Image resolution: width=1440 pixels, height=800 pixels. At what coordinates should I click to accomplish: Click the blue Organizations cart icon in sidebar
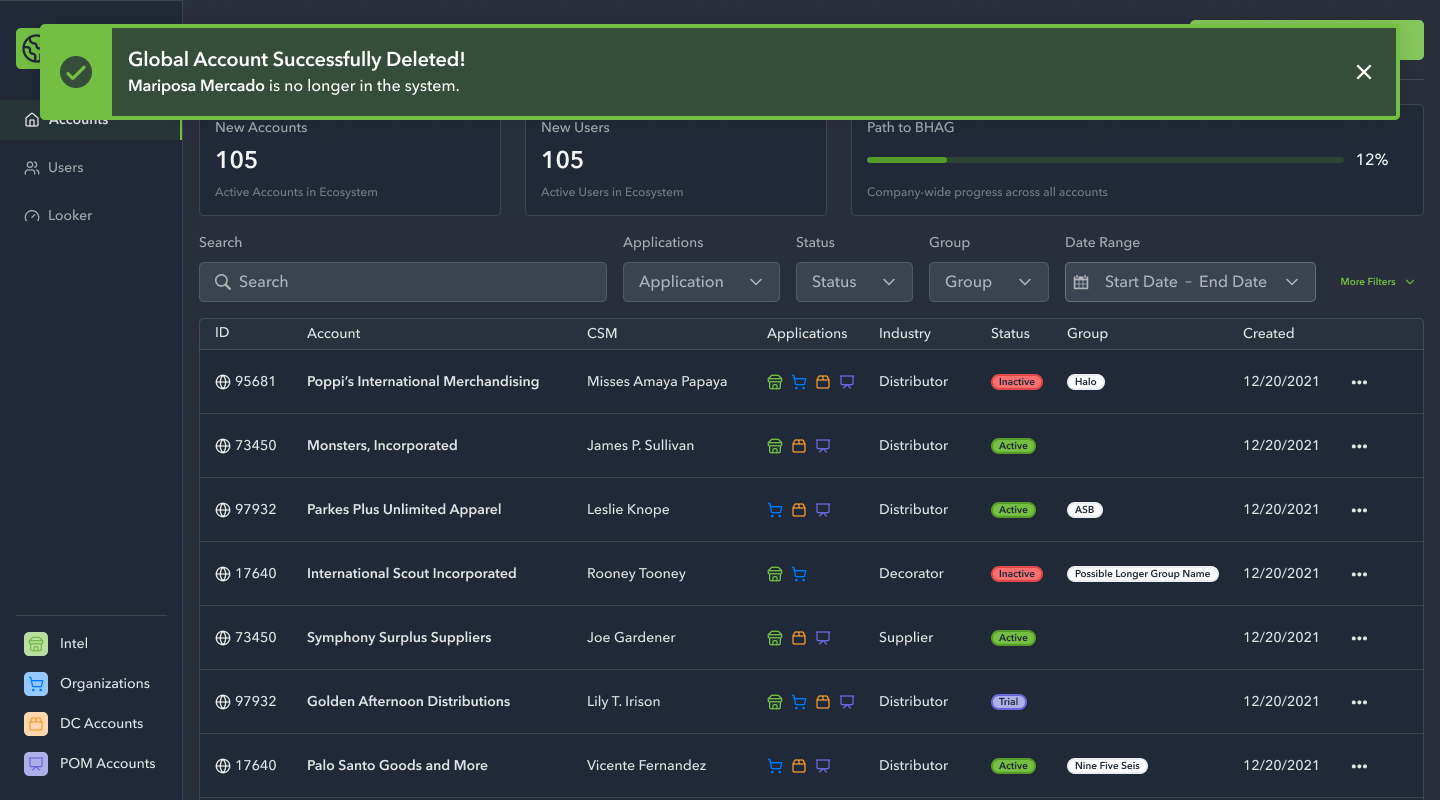(x=36, y=684)
